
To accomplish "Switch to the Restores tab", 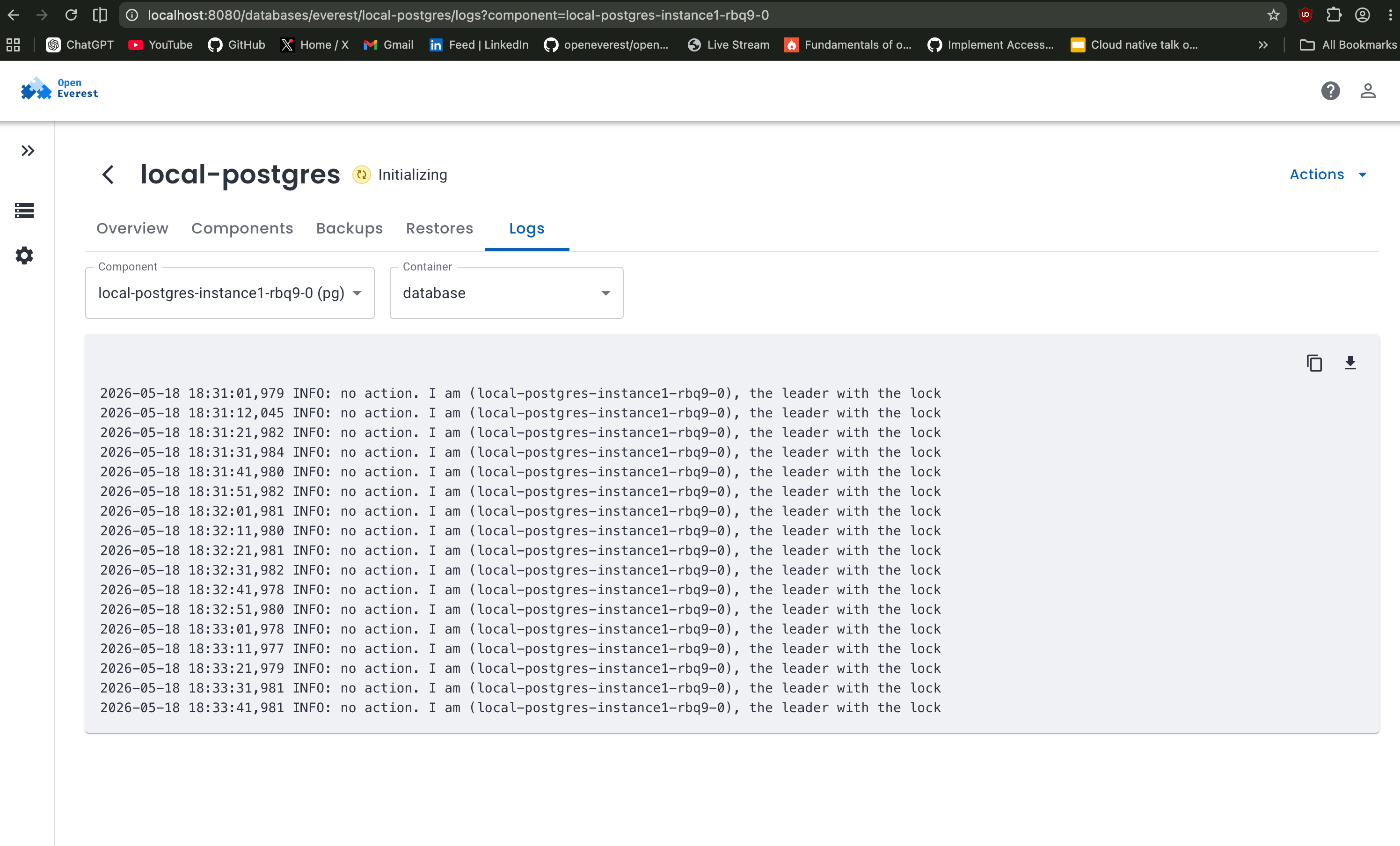I will tap(439, 228).
